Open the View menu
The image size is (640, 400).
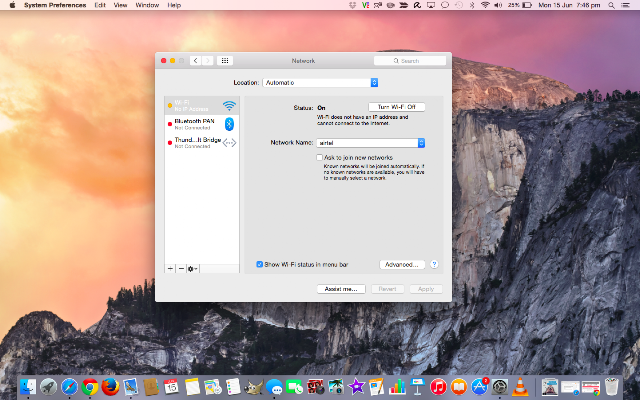click(120, 5)
